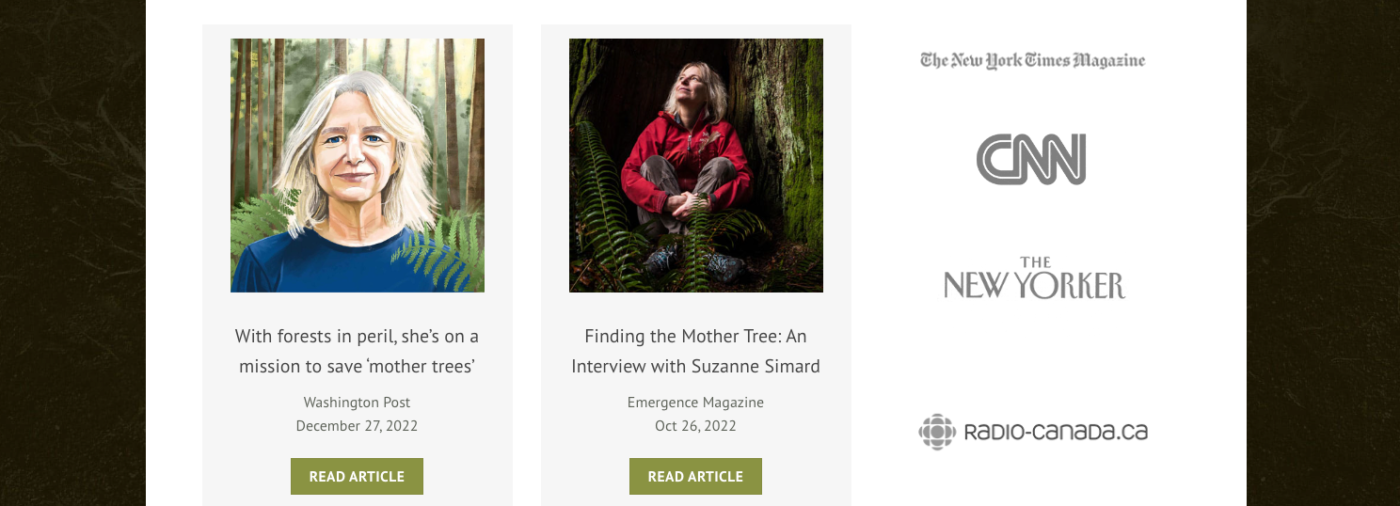Click the CNN logo
This screenshot has width=1400, height=506.
1031,159
